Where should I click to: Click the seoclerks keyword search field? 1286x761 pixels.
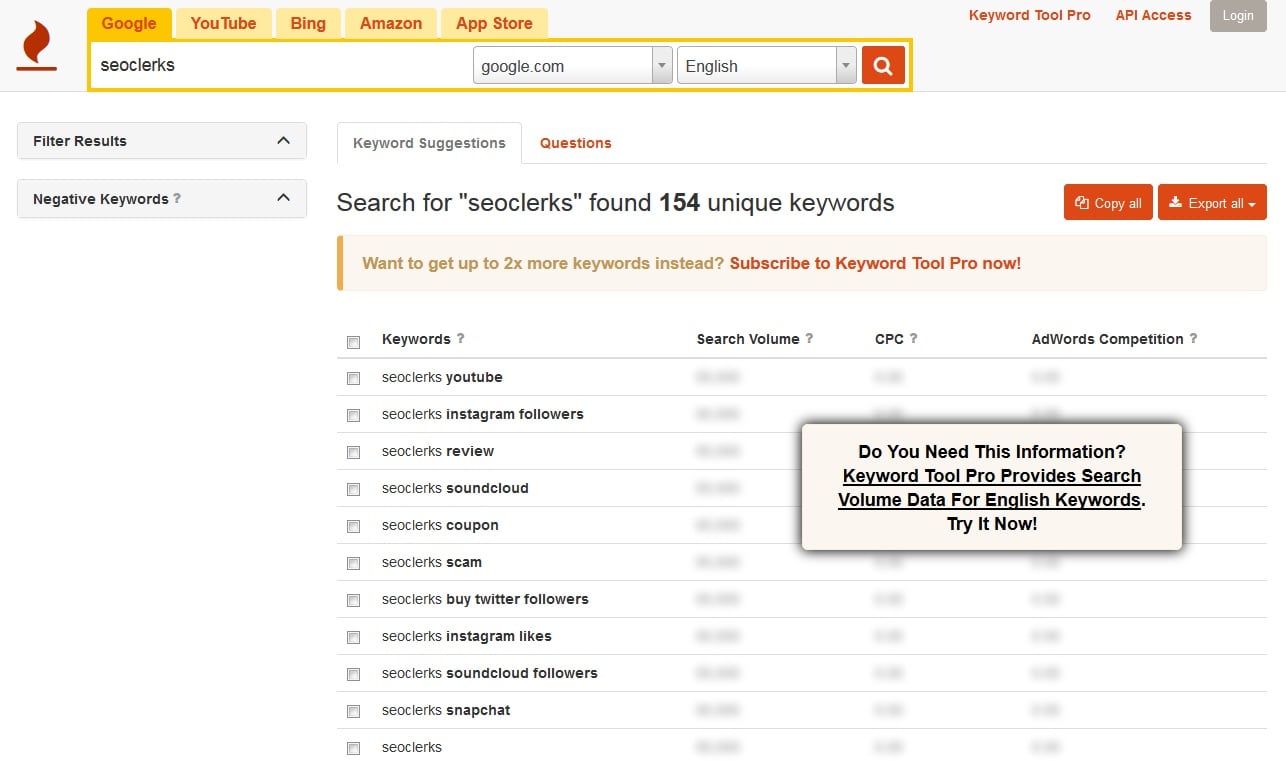coord(281,66)
